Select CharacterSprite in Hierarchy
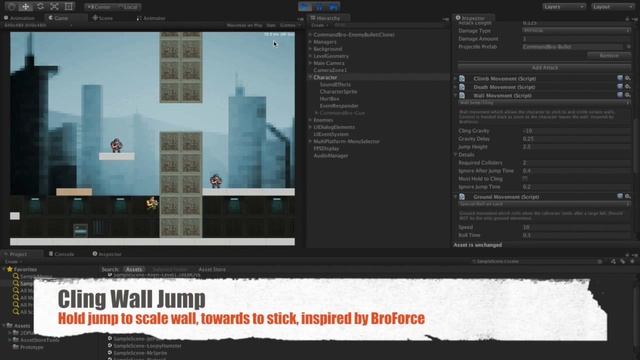 click(338, 91)
